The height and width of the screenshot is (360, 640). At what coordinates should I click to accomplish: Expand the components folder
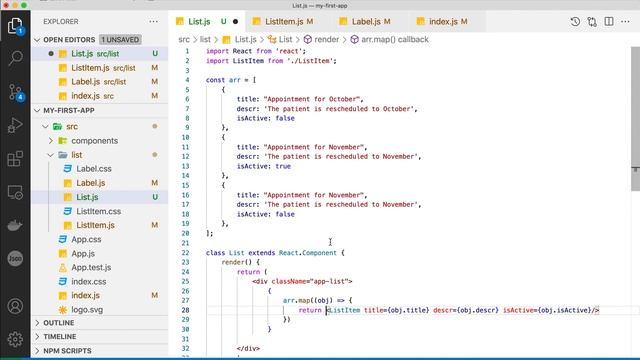click(x=51, y=141)
